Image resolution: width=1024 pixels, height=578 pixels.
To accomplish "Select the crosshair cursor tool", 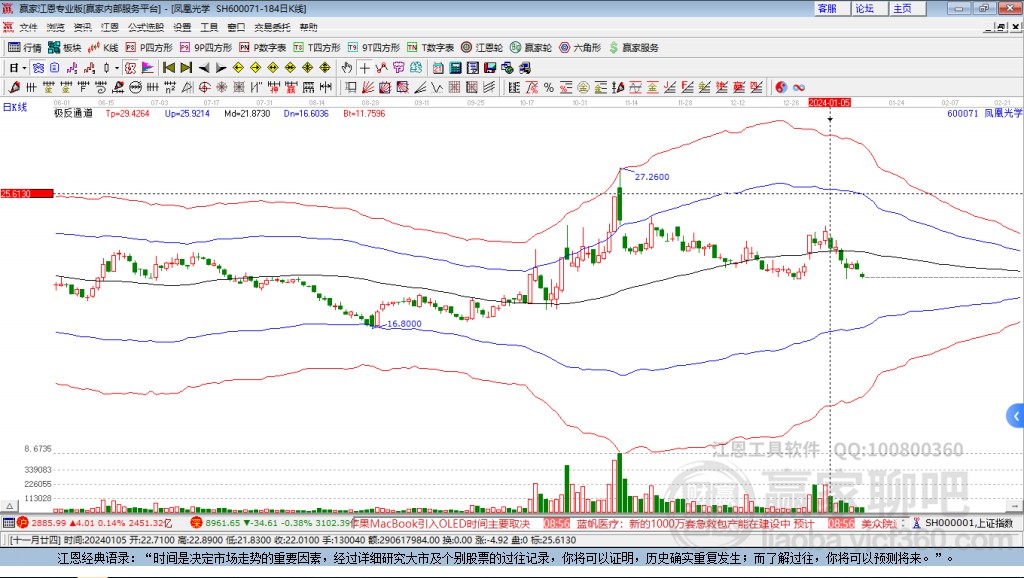I will [364, 68].
